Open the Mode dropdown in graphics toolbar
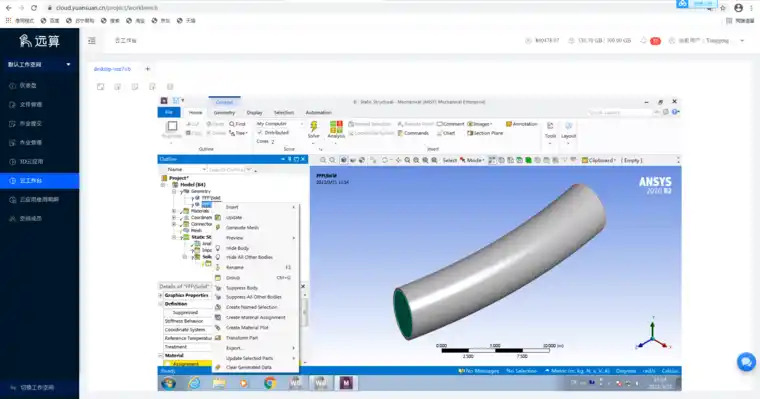760x399 pixels. point(471,160)
